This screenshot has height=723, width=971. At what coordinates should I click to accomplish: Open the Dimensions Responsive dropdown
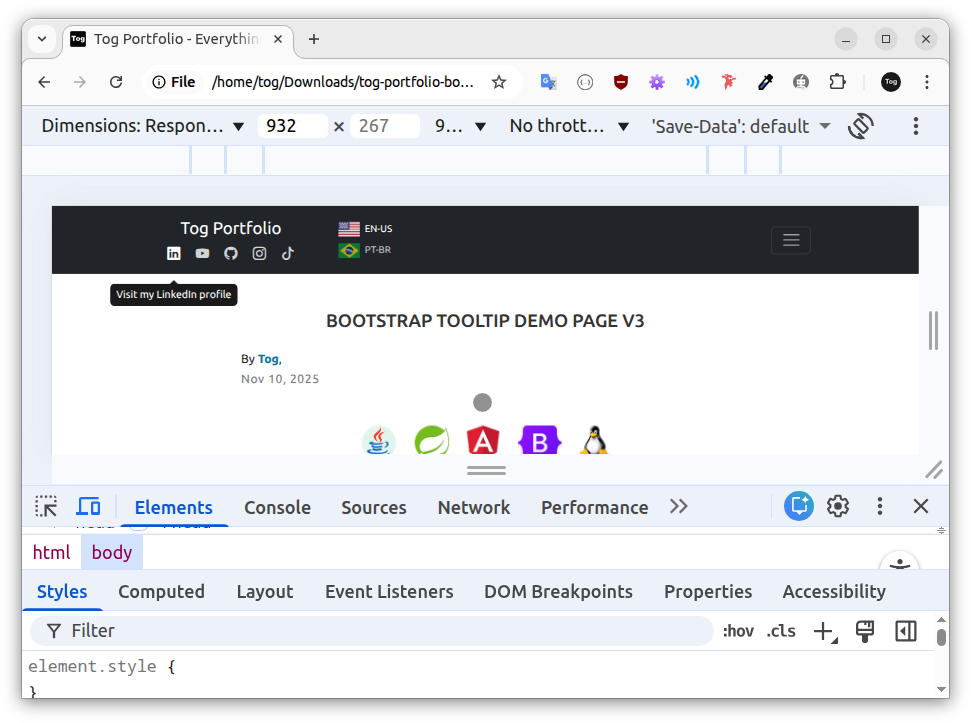(x=142, y=126)
